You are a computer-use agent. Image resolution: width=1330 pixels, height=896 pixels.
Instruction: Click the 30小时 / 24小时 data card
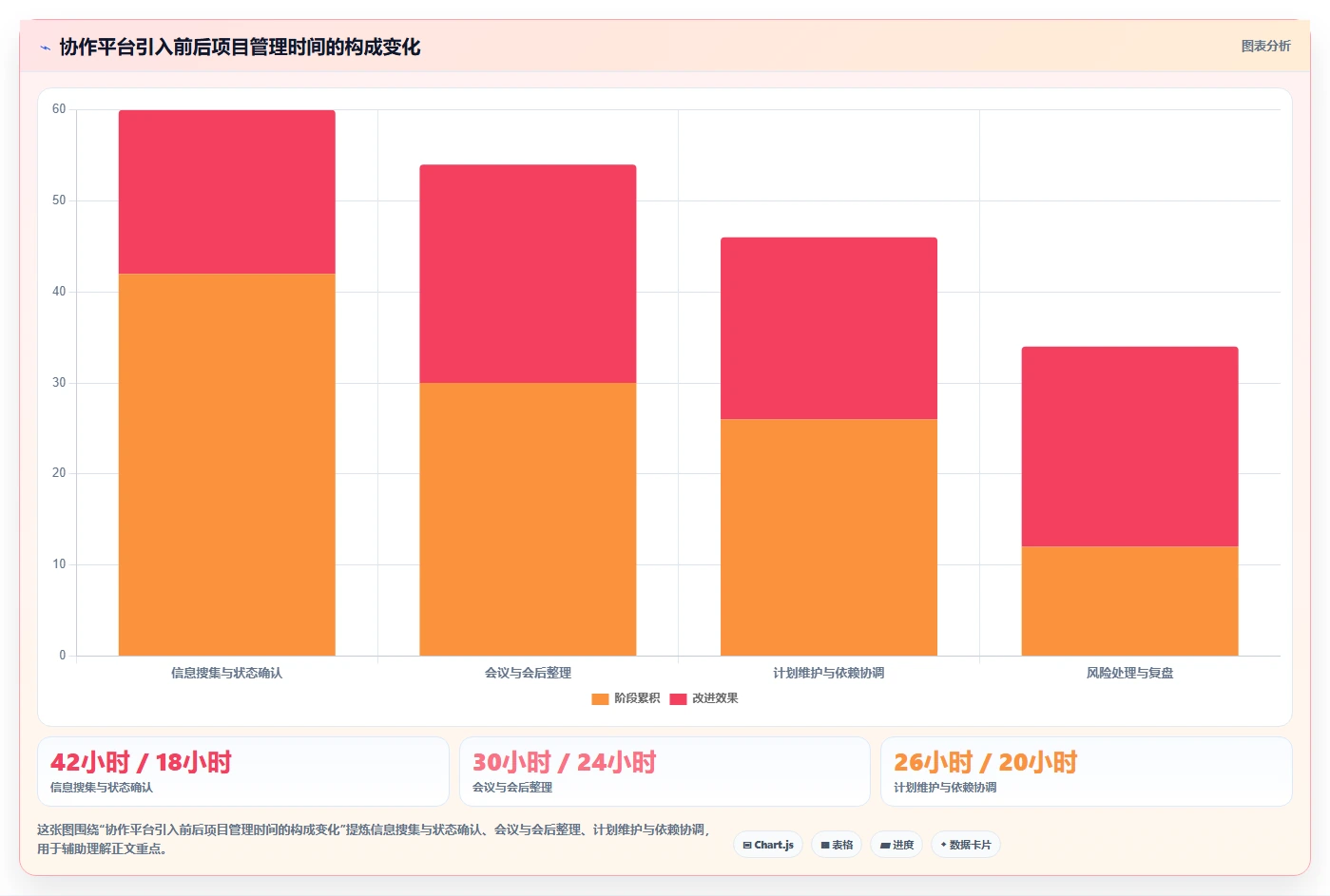pos(665,772)
